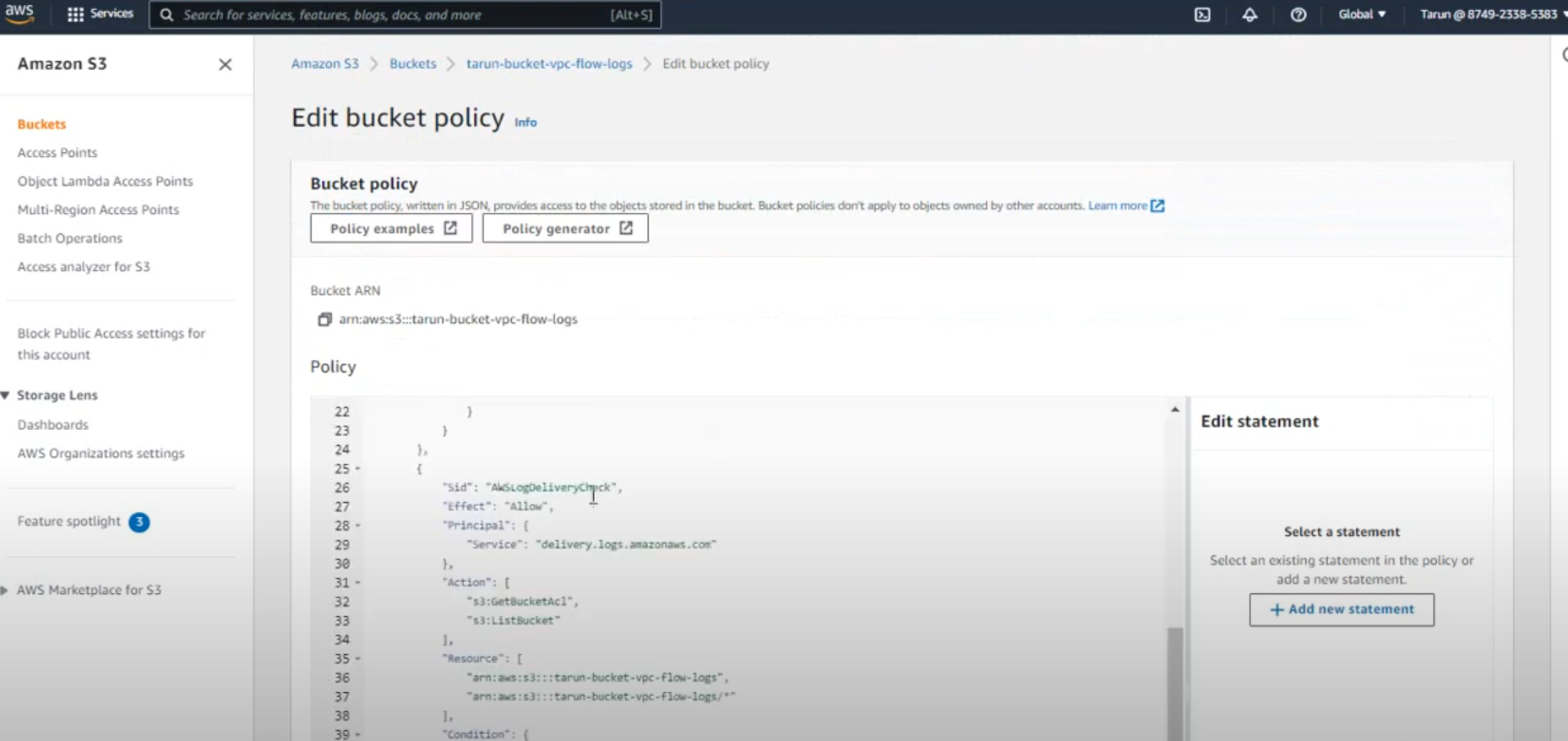The width and height of the screenshot is (1568, 741).
Task: Open Access Points in the sidebar
Action: (x=57, y=153)
